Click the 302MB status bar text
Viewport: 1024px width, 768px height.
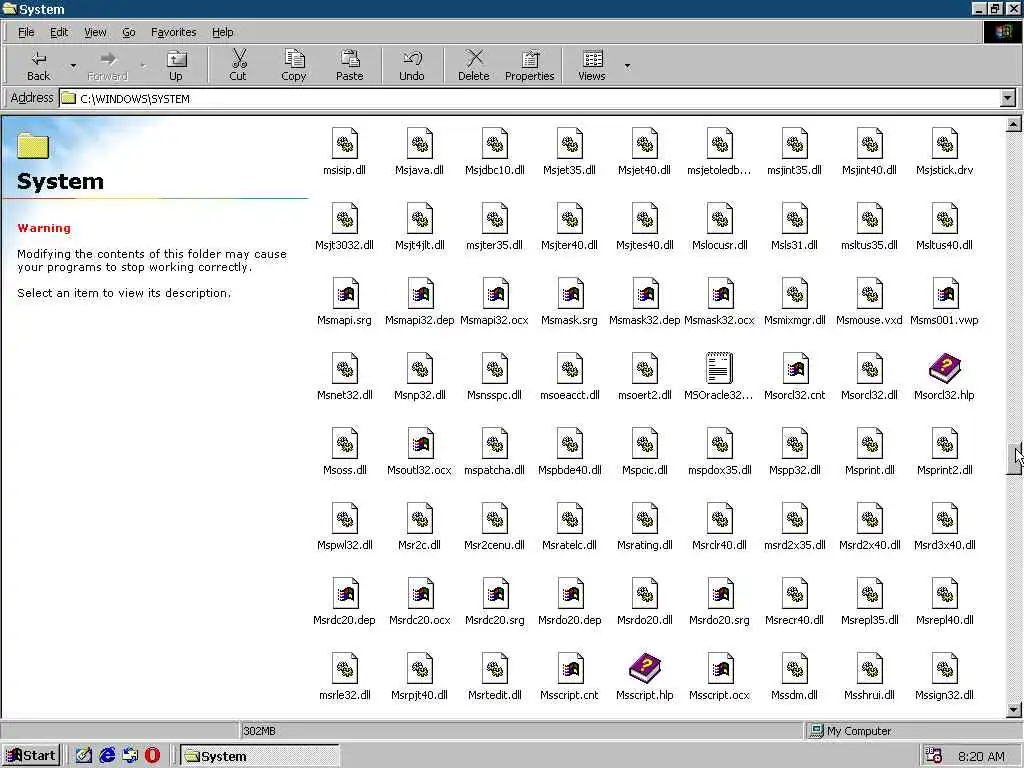pos(259,731)
